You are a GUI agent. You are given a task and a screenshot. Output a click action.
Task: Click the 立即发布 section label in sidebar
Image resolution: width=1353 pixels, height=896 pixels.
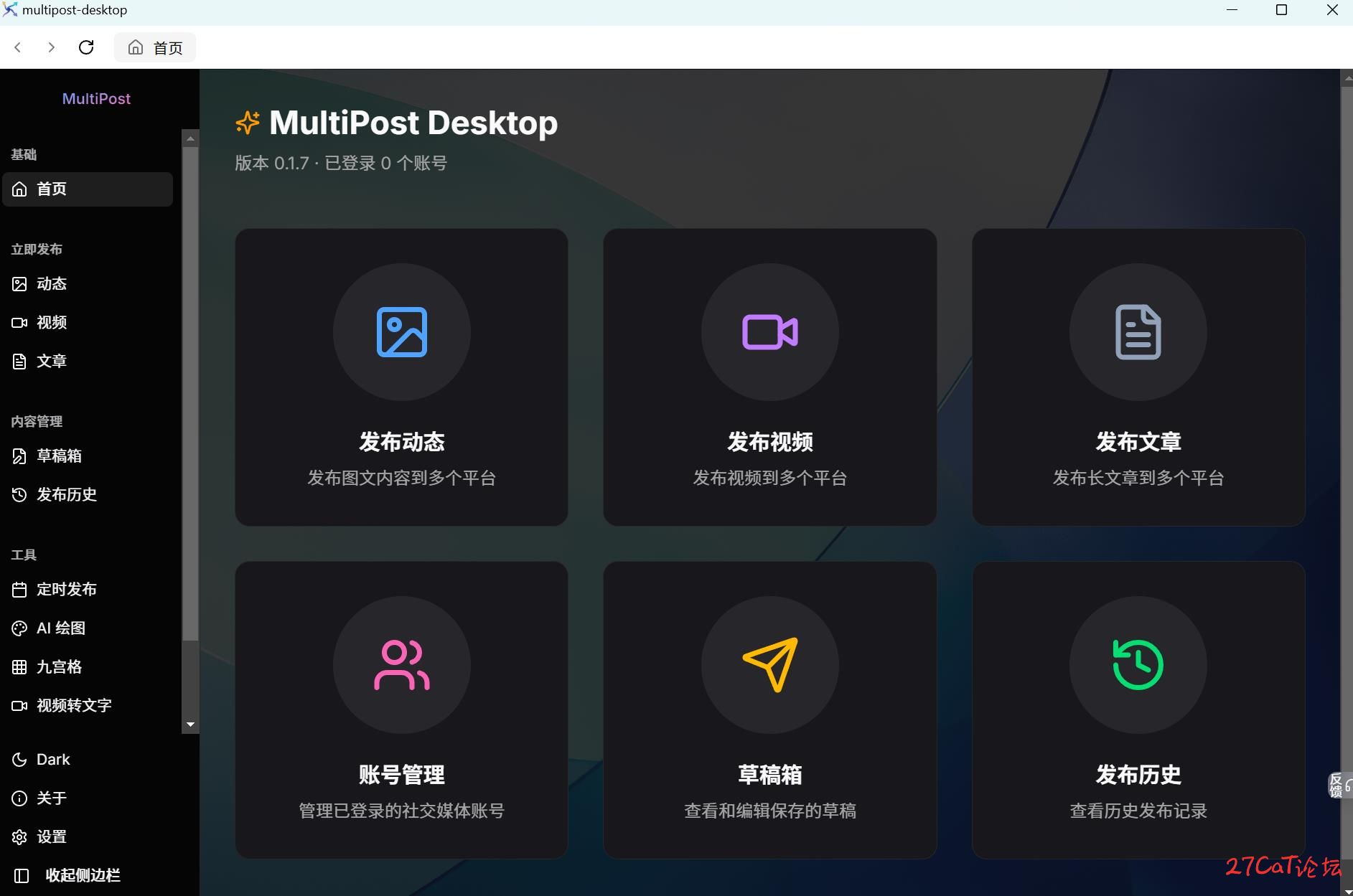coord(37,249)
